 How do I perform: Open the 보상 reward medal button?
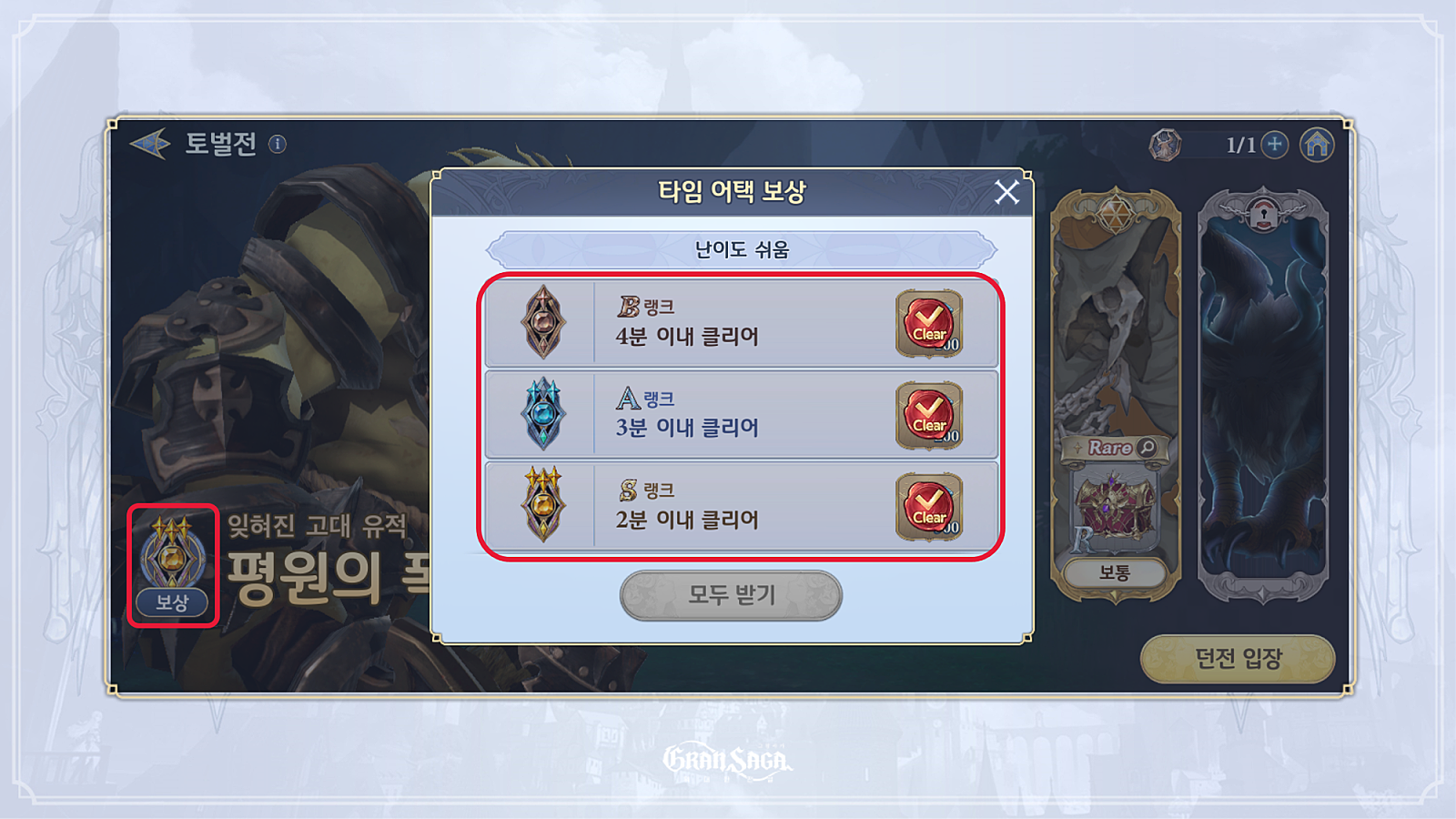(172, 566)
